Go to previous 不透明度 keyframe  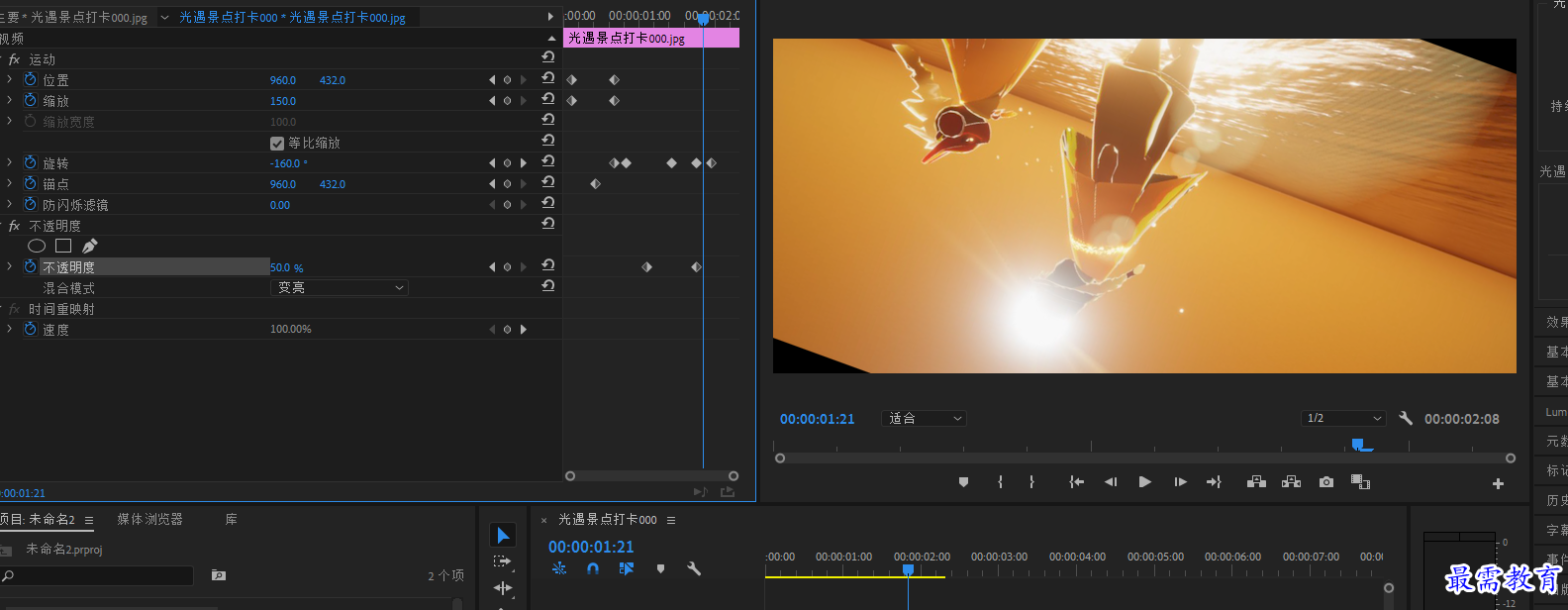coord(492,267)
